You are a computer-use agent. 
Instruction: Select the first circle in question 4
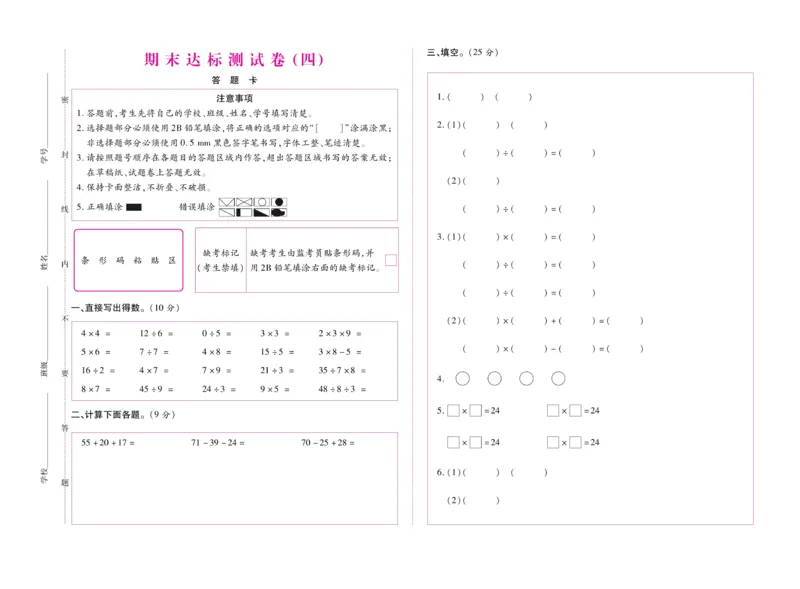click(x=463, y=378)
